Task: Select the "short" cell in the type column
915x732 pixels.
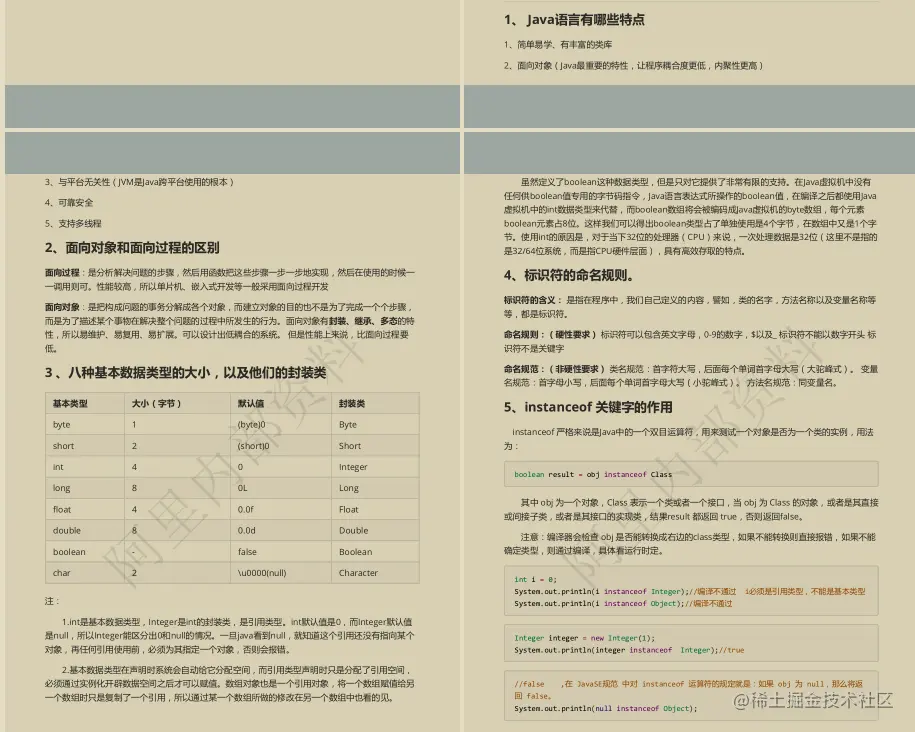Action: (63, 446)
